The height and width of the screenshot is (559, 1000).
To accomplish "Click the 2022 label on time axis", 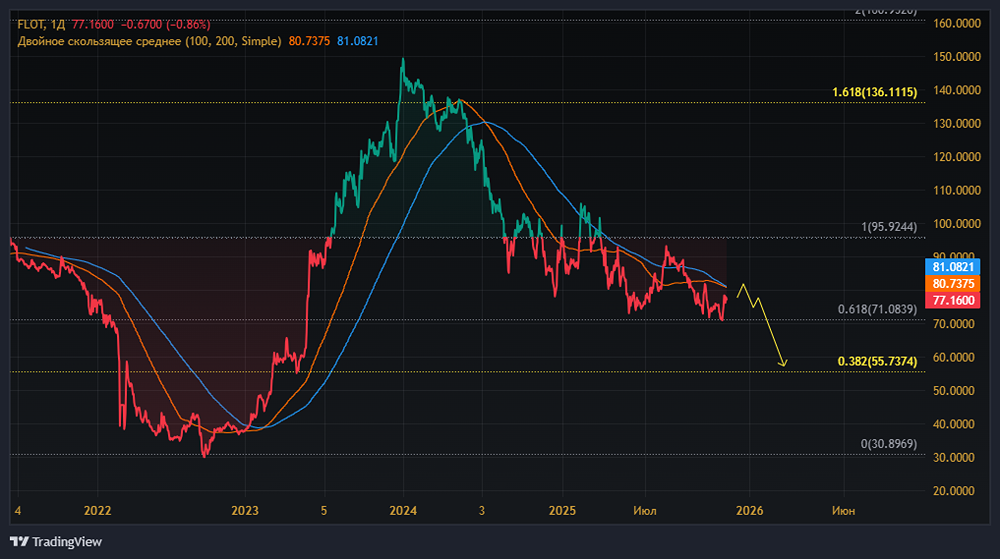I will point(98,511).
